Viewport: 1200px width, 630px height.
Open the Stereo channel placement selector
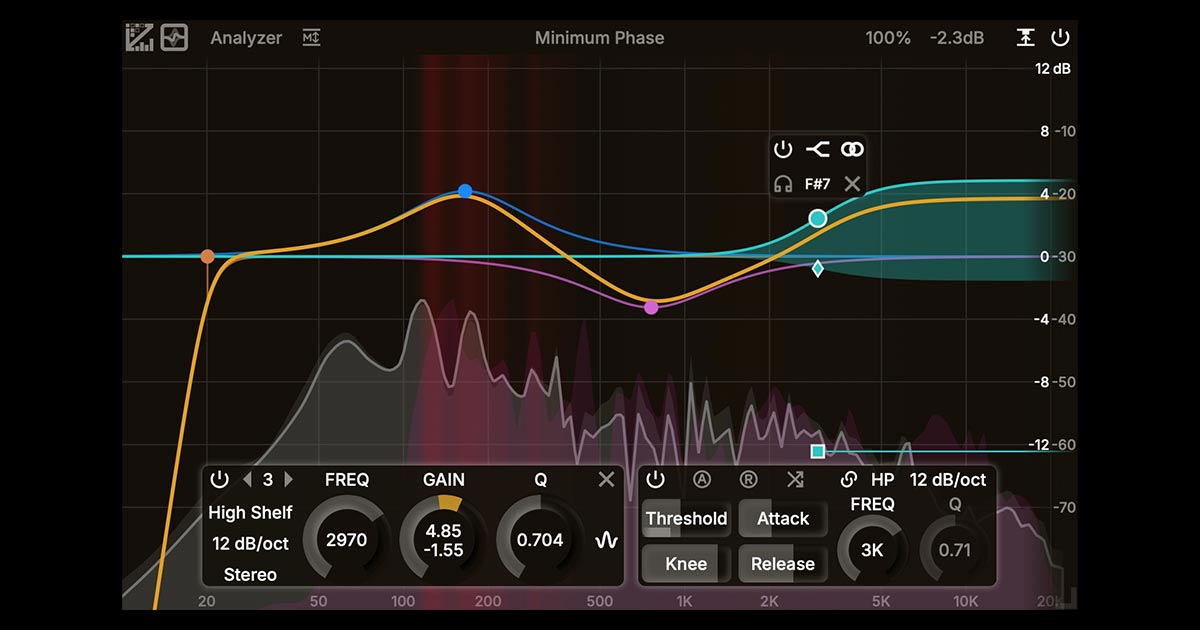250,574
